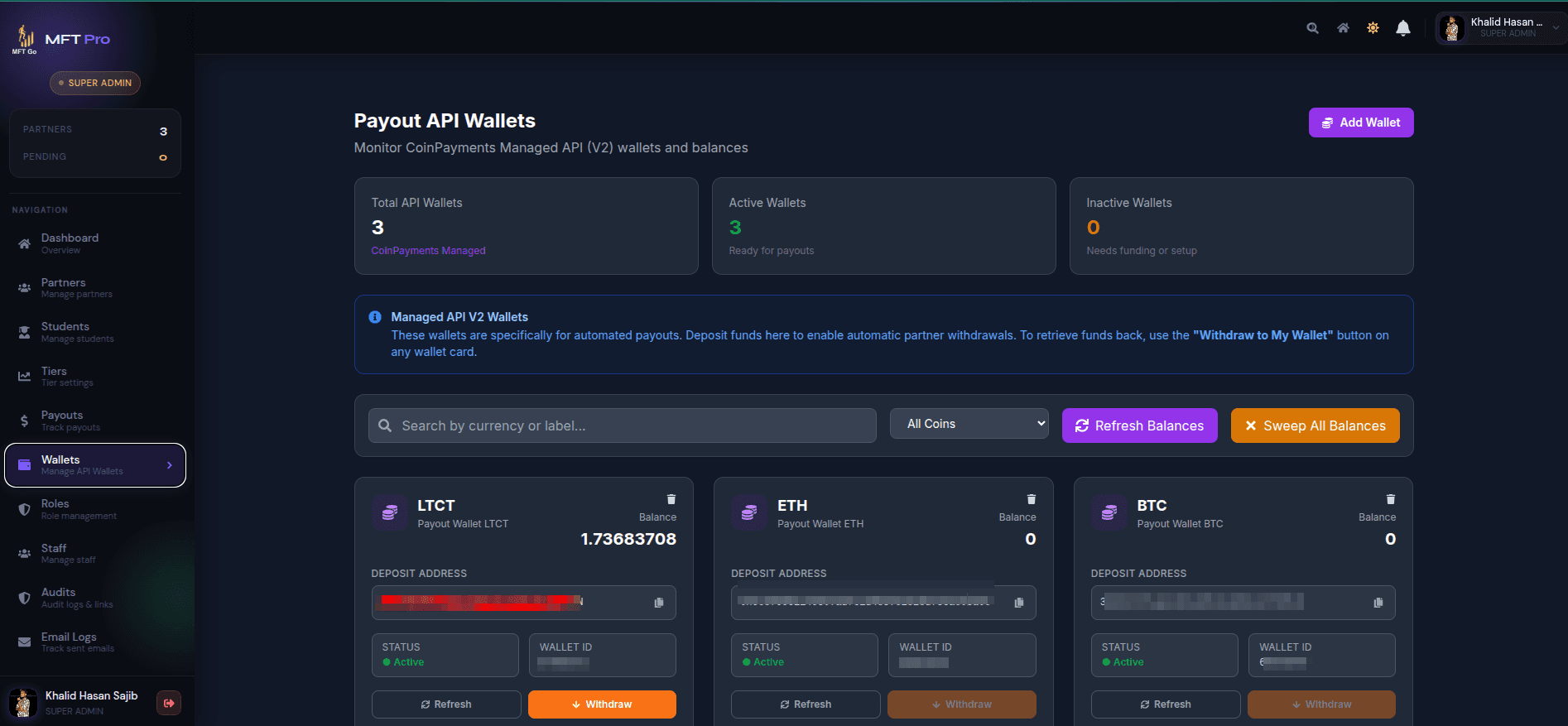Copy the ETH deposit address

pos(1019,603)
